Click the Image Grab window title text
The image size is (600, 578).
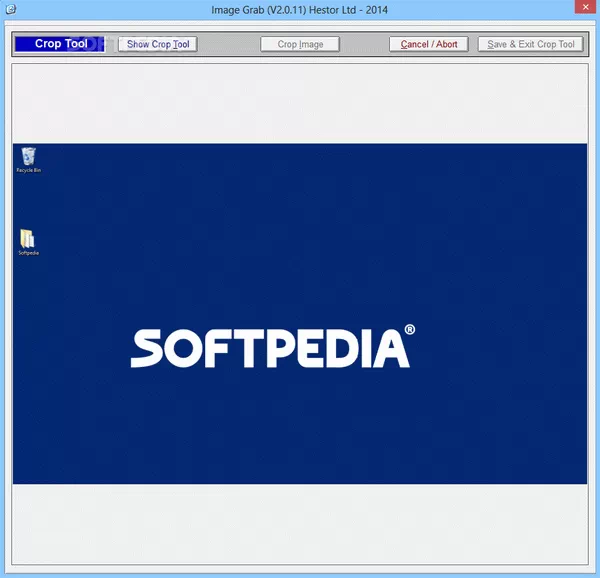pos(300,10)
